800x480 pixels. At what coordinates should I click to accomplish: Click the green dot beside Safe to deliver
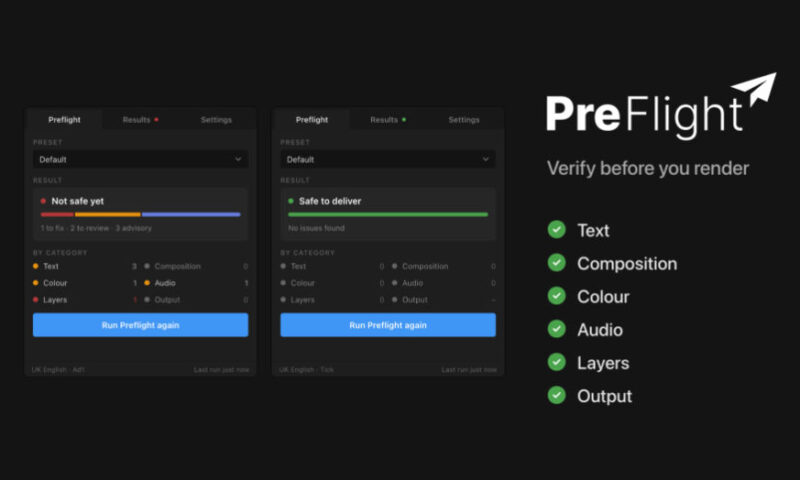(x=291, y=201)
